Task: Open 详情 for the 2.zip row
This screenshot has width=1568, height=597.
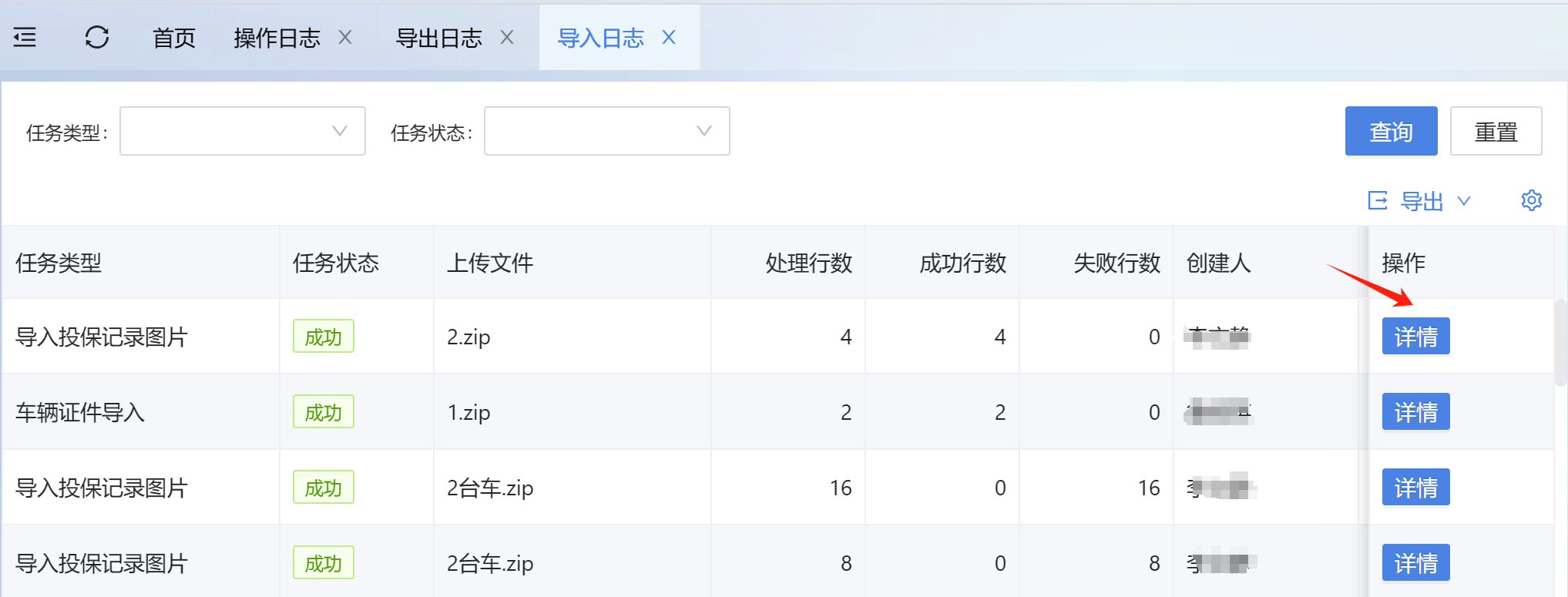Action: [1415, 337]
